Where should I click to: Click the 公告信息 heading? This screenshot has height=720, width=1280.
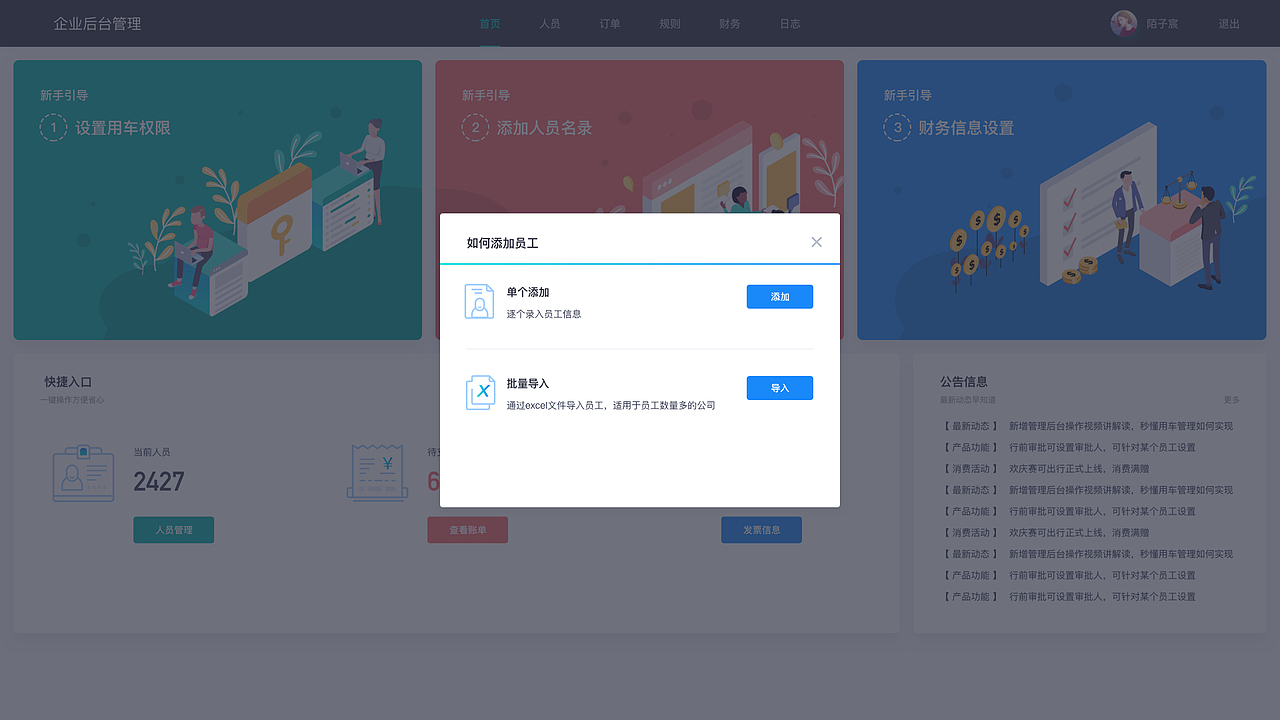pos(964,382)
